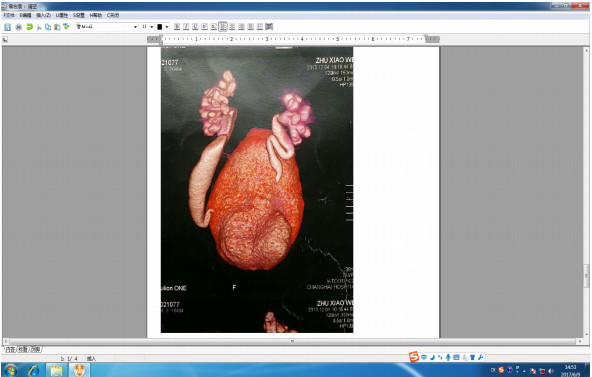Click the Cut scissors icon
The height and width of the screenshot is (377, 592).
(39, 27)
